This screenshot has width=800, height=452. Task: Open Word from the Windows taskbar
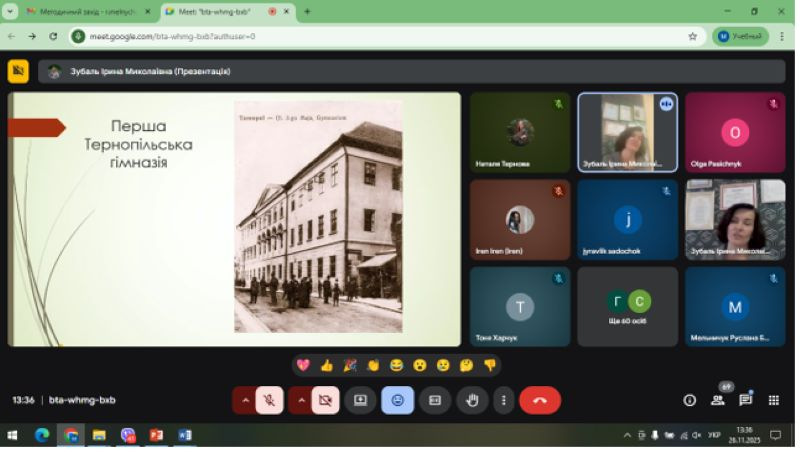[x=184, y=436]
